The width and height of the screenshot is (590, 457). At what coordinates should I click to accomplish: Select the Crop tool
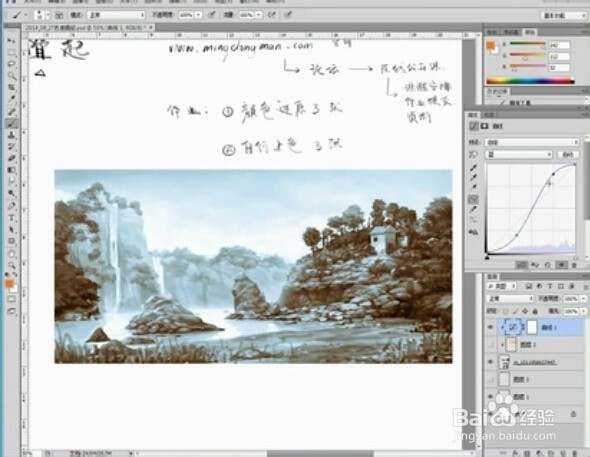tap(12, 88)
